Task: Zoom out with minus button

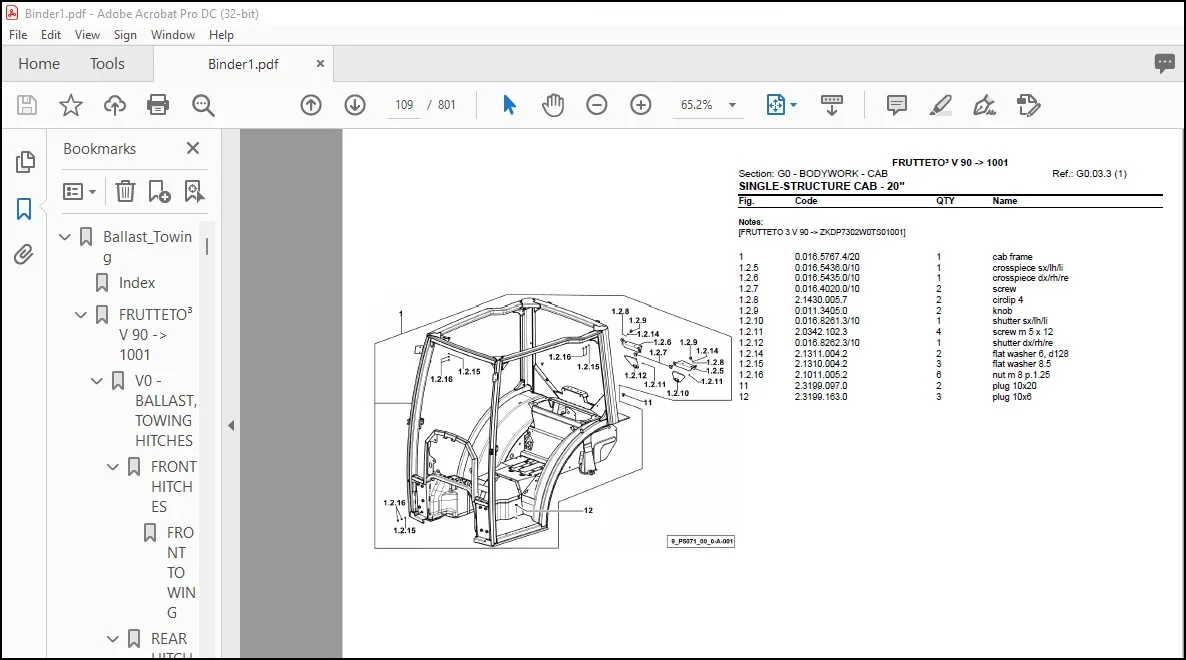Action: [x=597, y=105]
